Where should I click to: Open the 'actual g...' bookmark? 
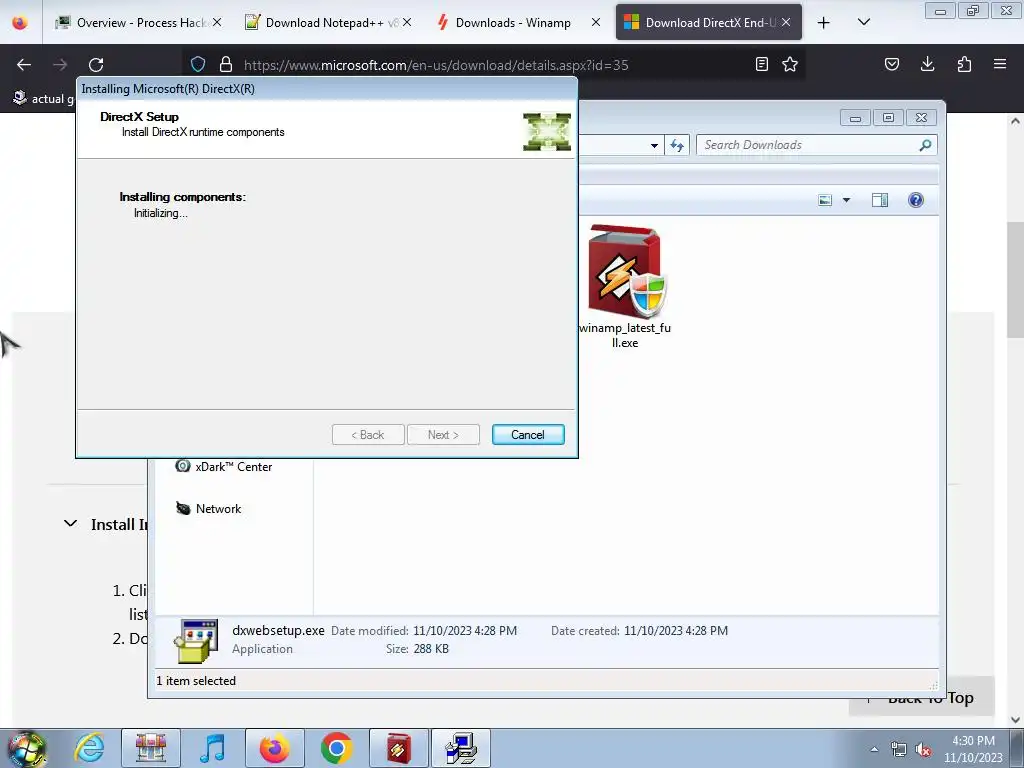pos(43,99)
